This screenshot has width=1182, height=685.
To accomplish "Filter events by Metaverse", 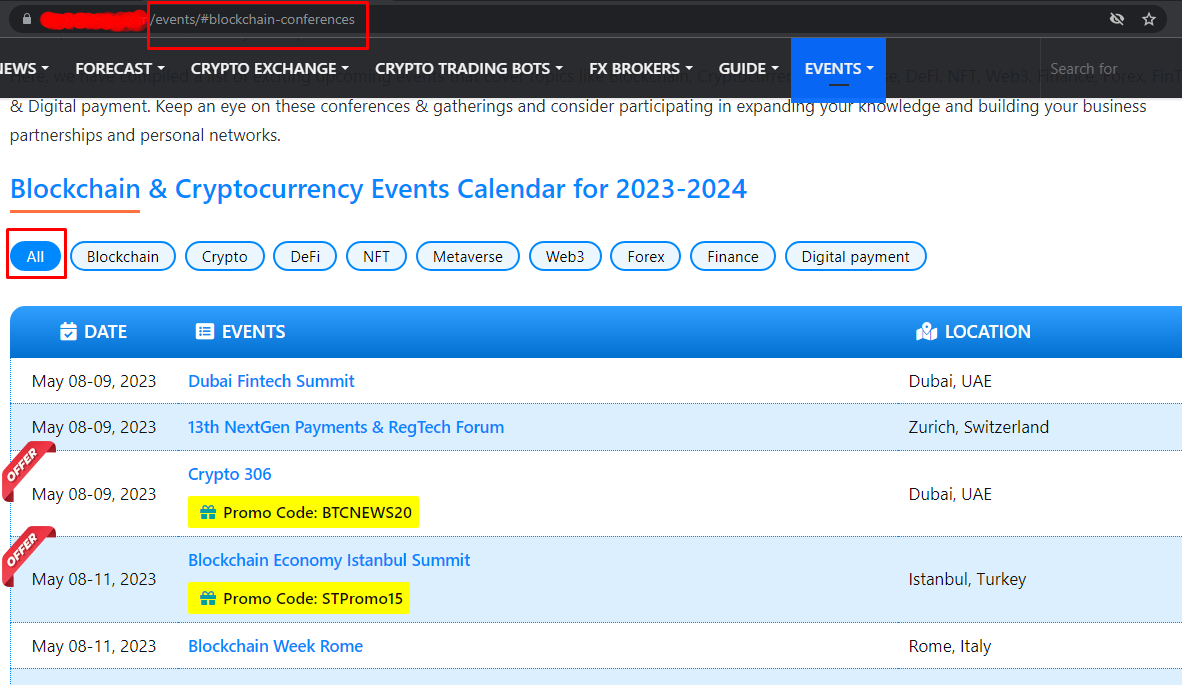I will (467, 256).
